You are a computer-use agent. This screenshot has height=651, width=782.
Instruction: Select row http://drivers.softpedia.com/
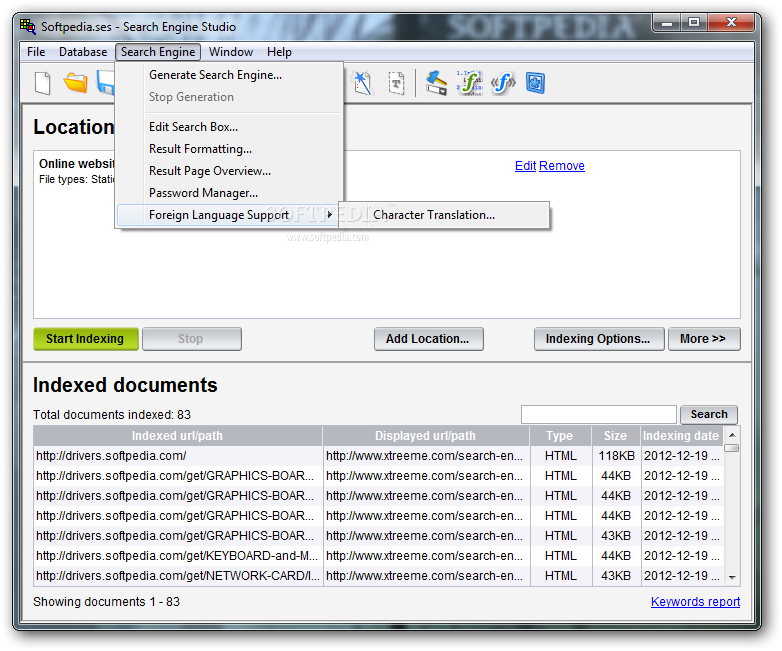378,455
